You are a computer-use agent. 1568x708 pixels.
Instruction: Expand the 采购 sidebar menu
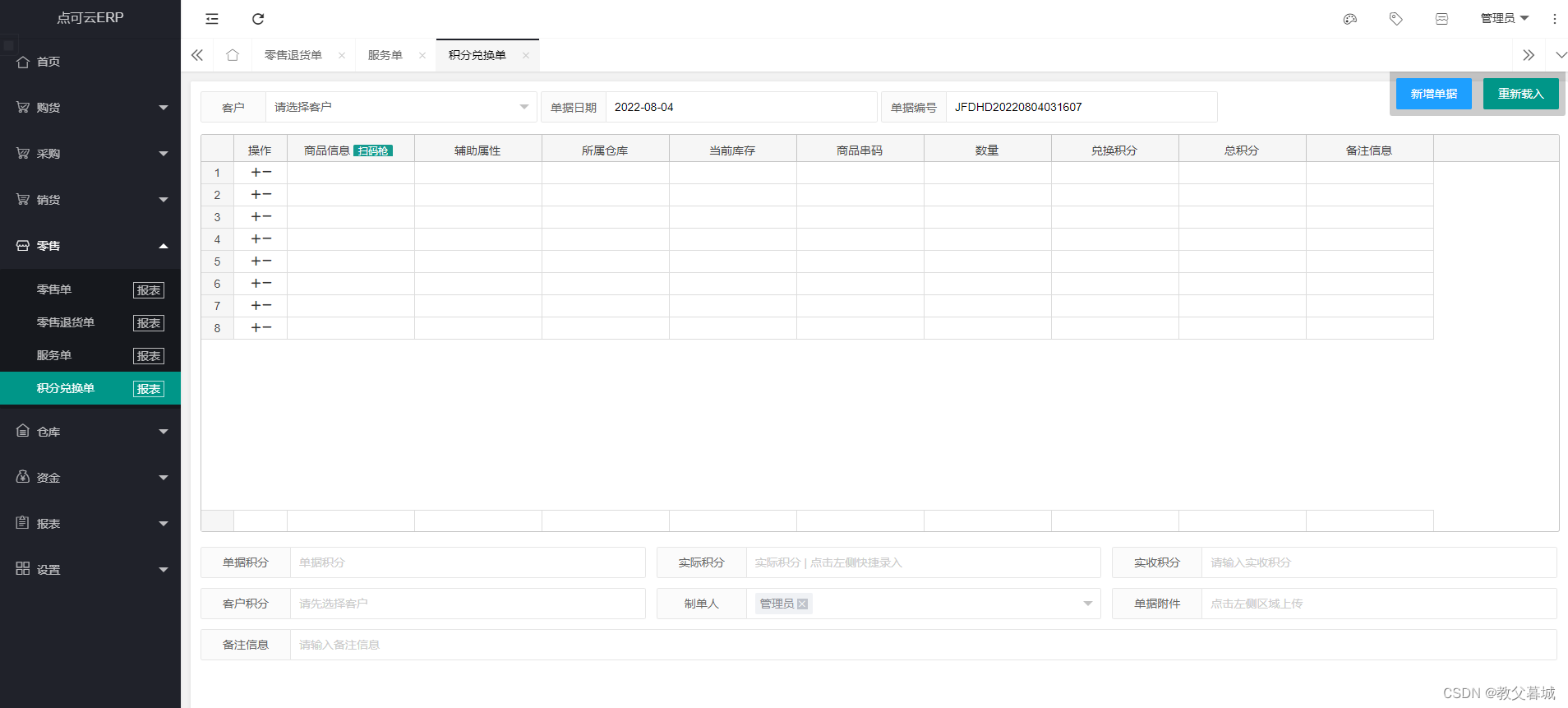tap(90, 154)
